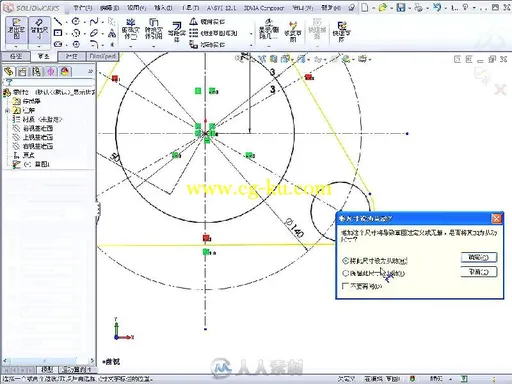Open the FeatureManager design tree tab
Screen dimensions: 512x384
point(9,71)
